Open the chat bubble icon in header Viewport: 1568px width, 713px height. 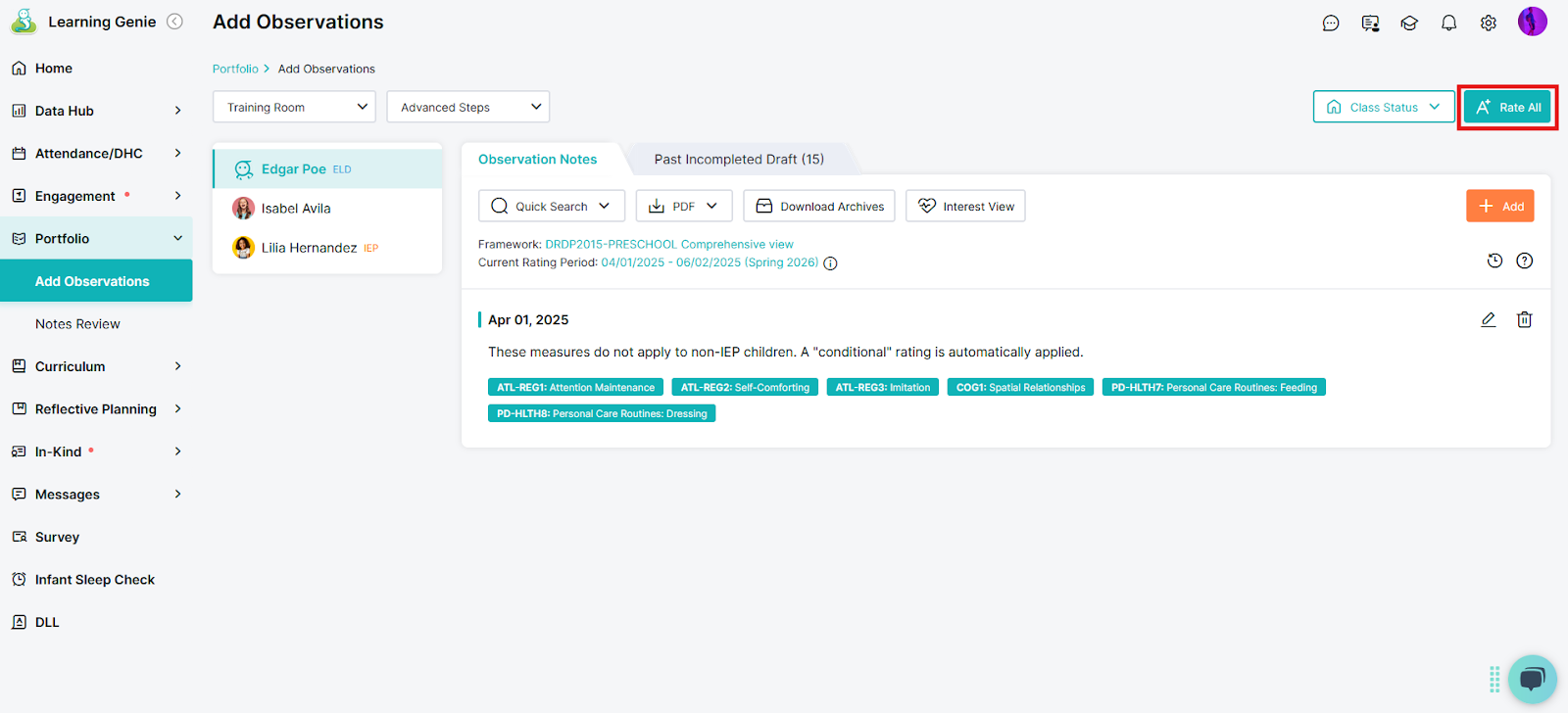click(1331, 24)
